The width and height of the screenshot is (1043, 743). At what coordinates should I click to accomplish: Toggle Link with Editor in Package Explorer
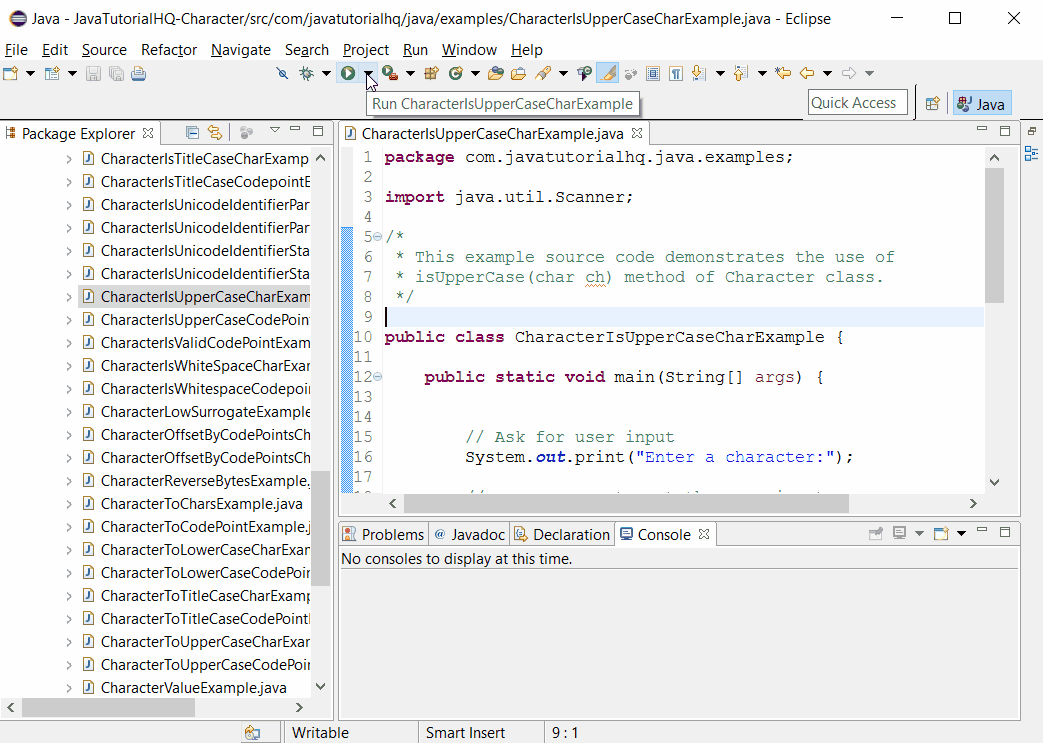point(214,132)
